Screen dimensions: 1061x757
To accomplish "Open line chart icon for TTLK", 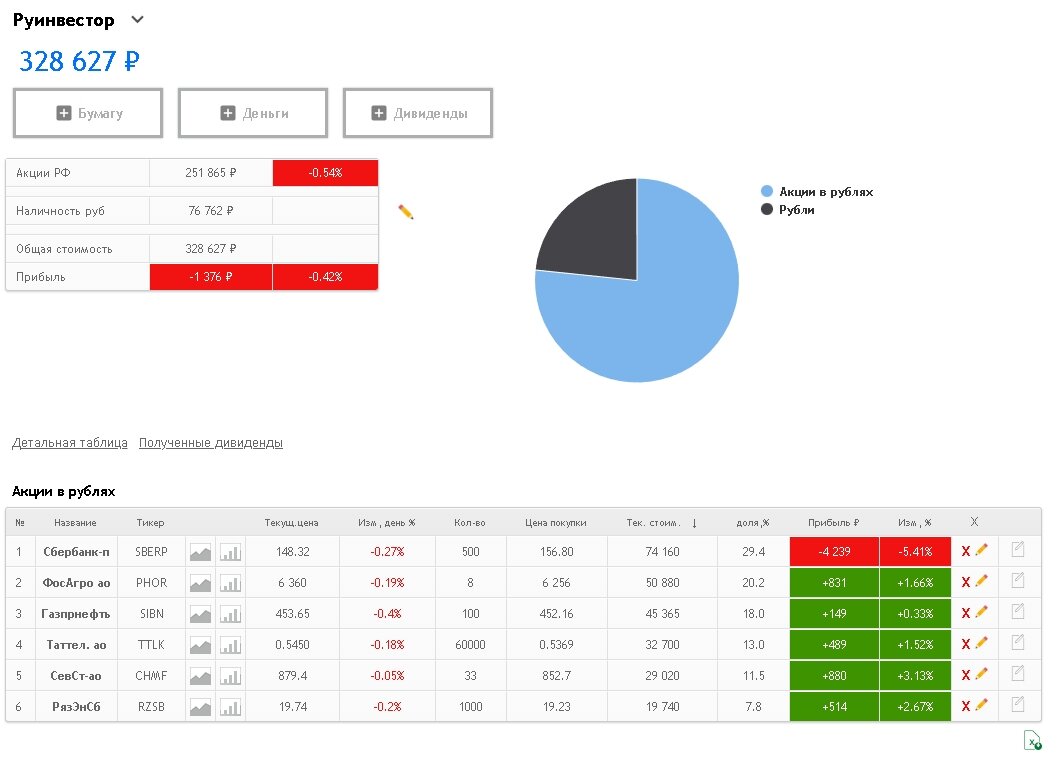I will click(x=200, y=645).
